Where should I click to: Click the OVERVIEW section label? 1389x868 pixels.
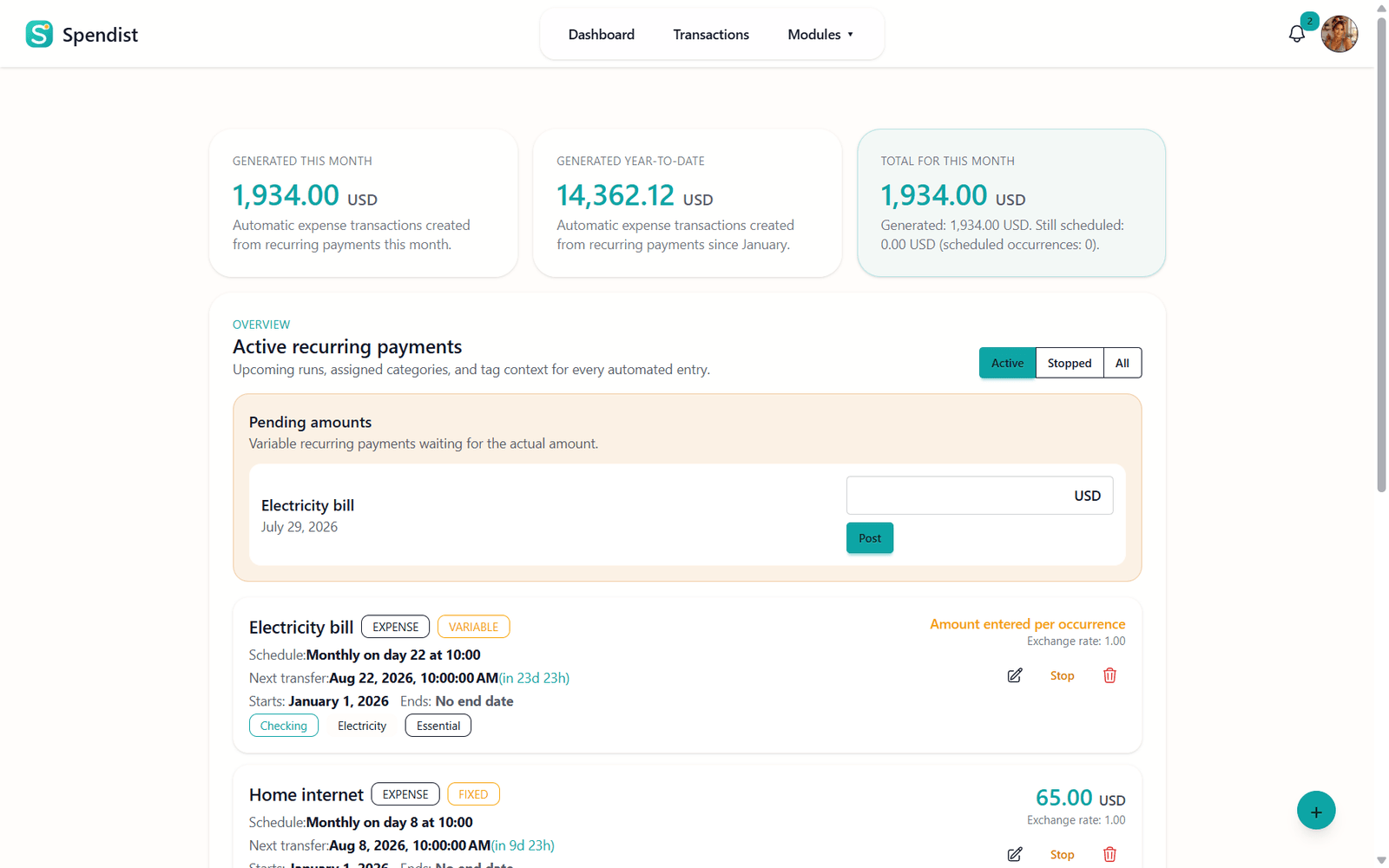(261, 325)
